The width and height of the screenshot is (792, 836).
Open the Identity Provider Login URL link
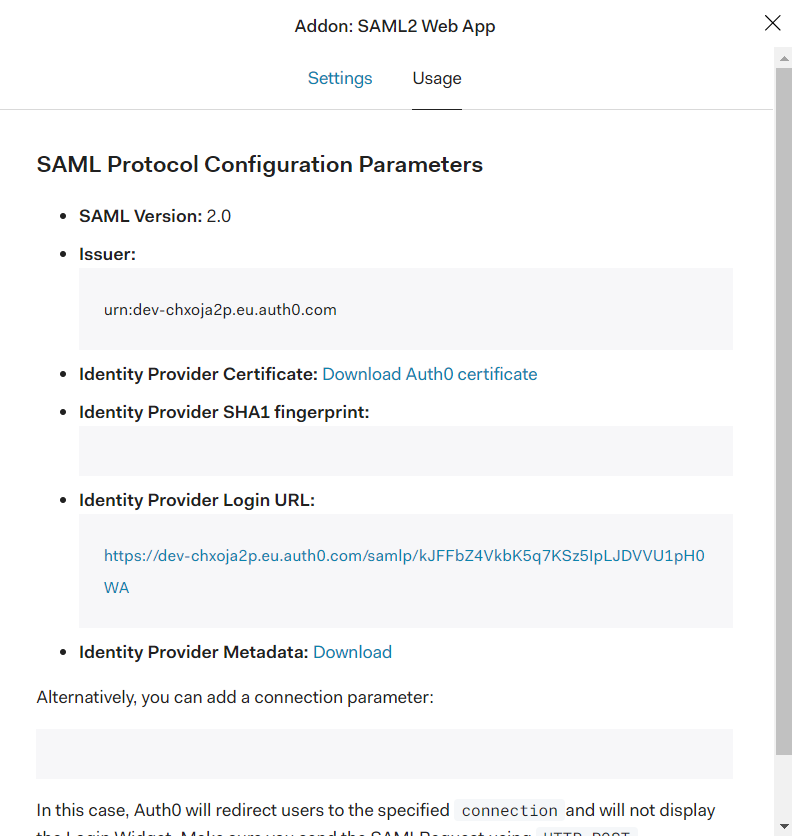pyautogui.click(x=404, y=572)
